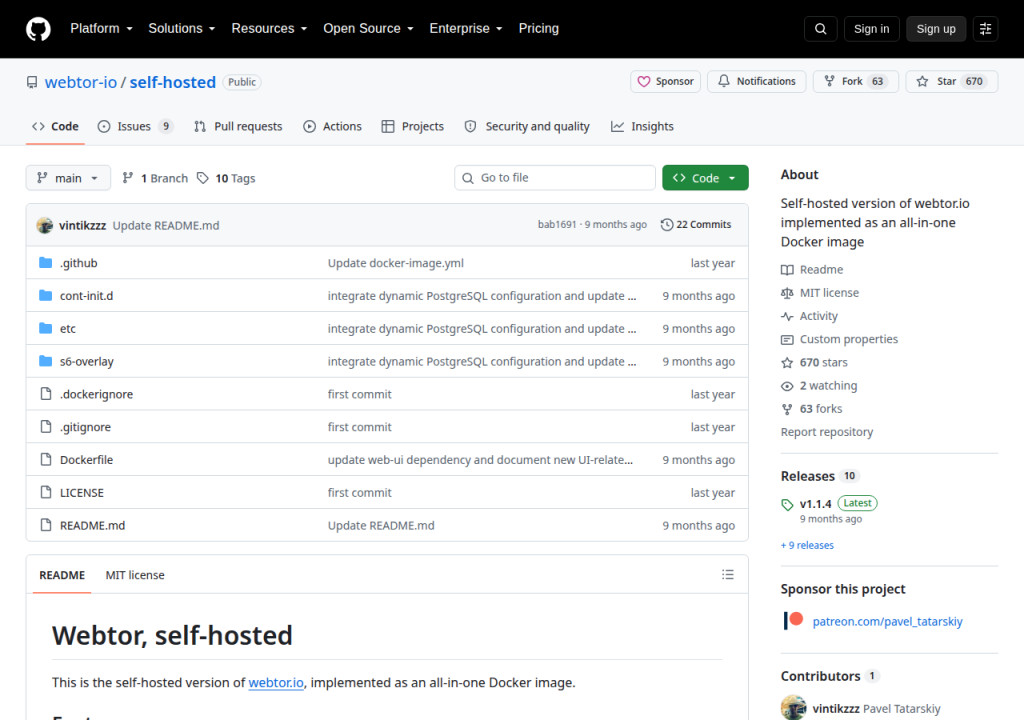Expand the Enterprise menu
Image resolution: width=1024 pixels, height=720 pixels.
point(466,29)
